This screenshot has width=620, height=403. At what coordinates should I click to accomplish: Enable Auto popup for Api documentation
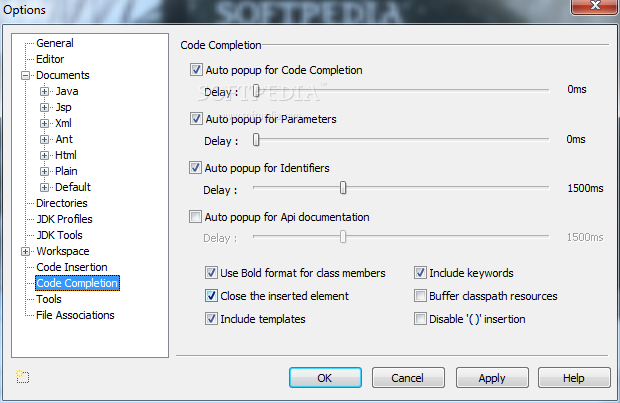(x=195, y=217)
